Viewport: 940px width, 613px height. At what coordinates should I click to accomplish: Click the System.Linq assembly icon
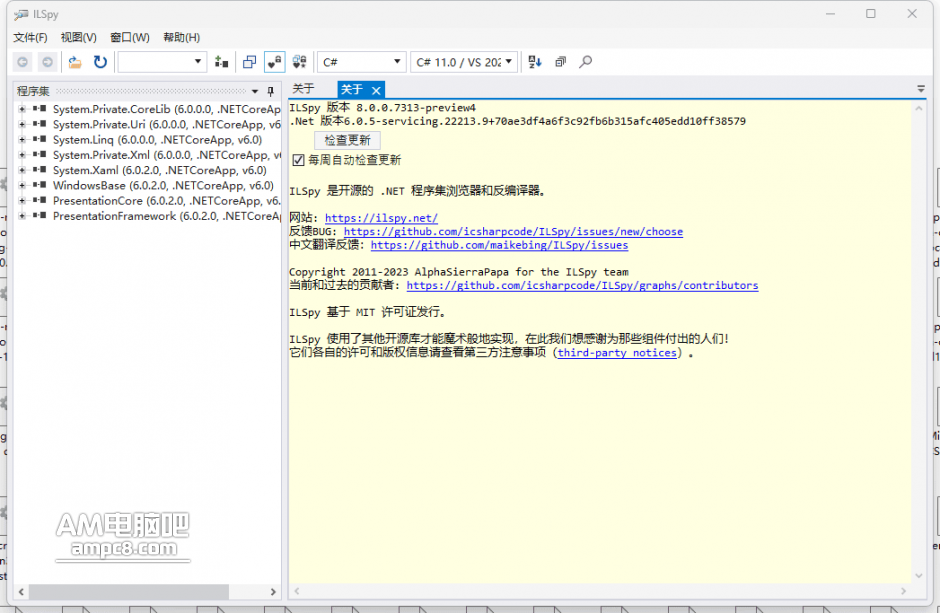(x=40, y=139)
